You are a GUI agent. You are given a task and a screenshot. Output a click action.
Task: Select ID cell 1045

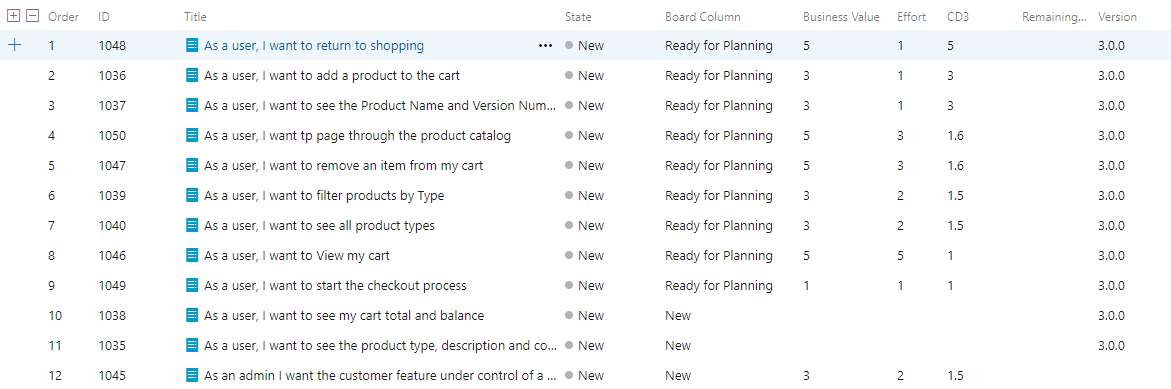112,375
